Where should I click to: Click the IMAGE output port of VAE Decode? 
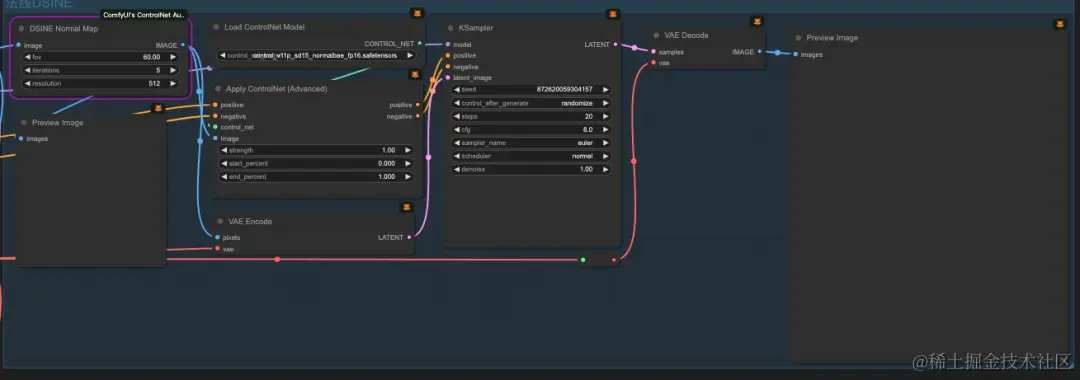point(759,51)
